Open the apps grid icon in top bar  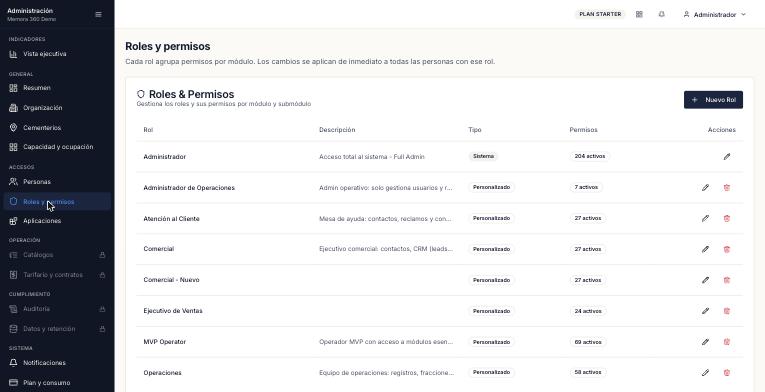point(639,15)
